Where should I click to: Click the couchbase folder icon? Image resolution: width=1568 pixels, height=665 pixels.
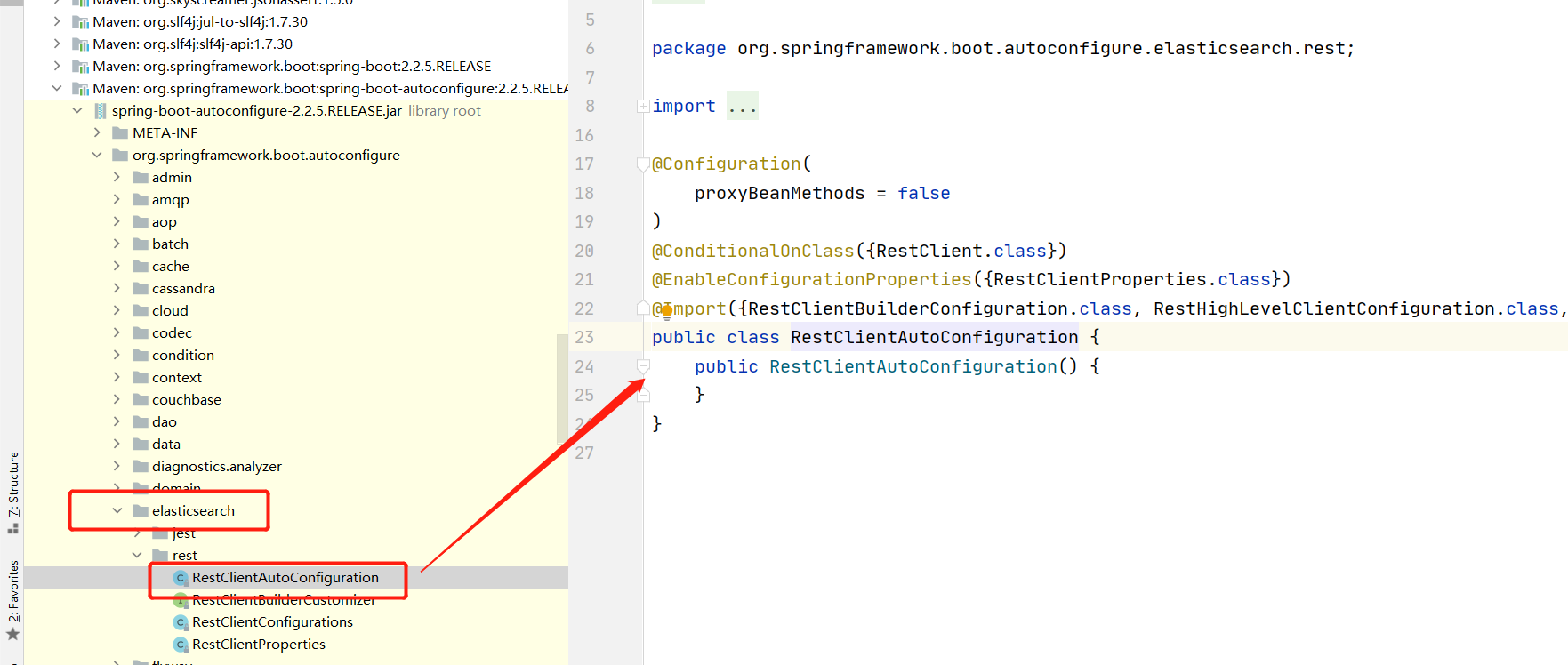click(x=140, y=400)
